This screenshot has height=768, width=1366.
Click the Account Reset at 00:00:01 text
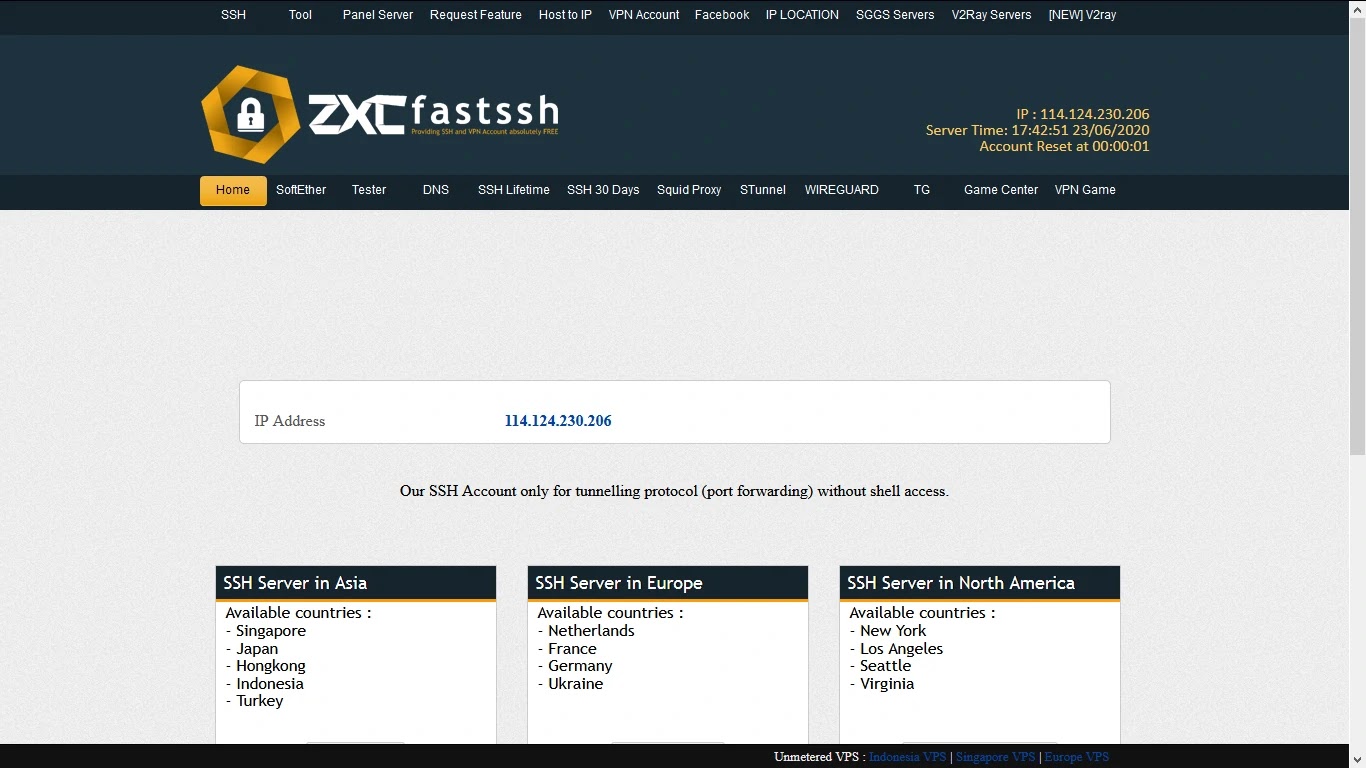coord(1065,146)
